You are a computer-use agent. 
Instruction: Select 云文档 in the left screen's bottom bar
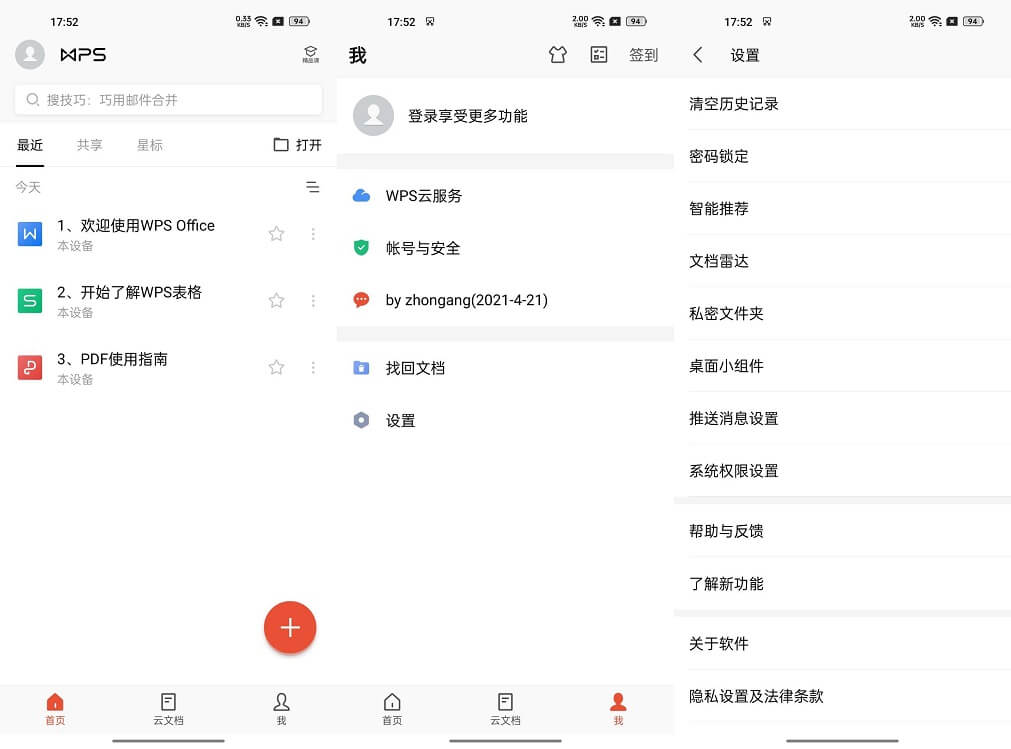tap(168, 709)
